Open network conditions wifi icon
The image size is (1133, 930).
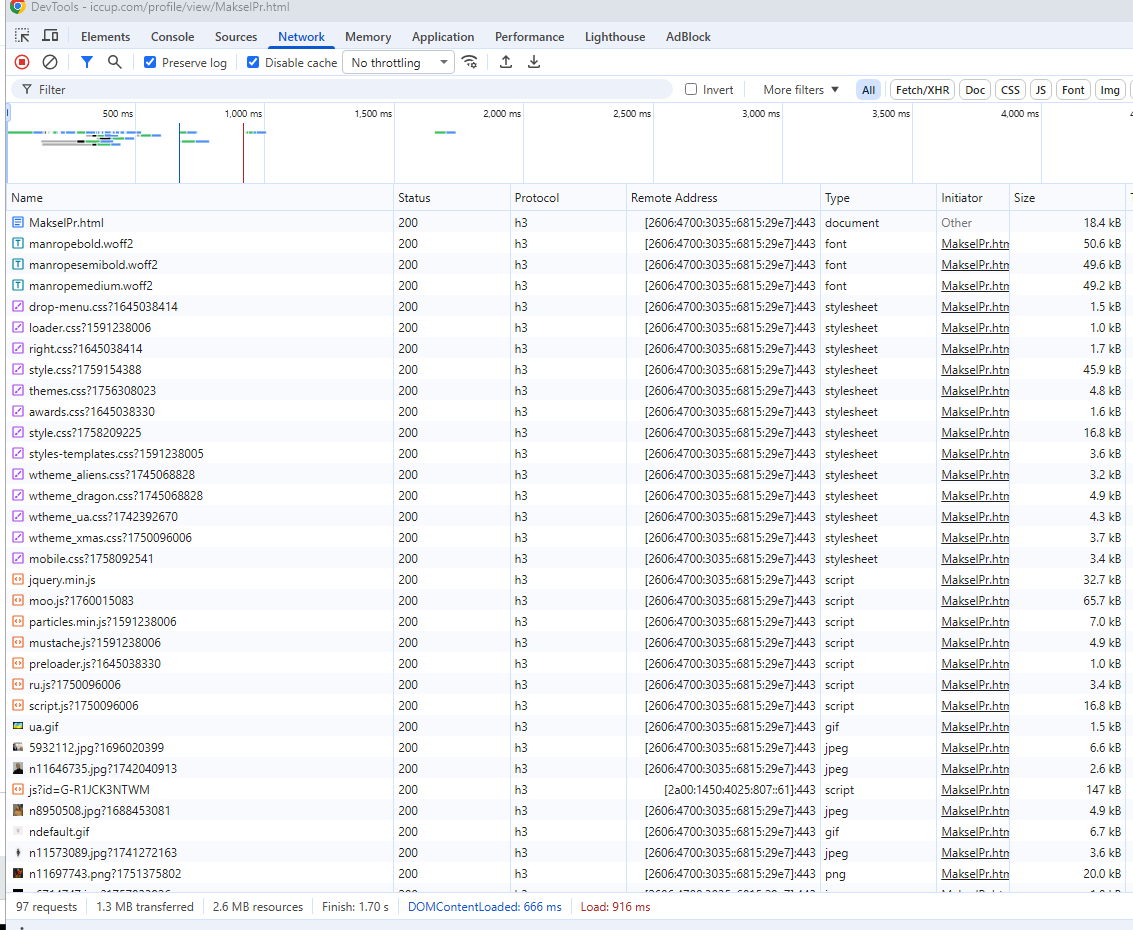click(x=470, y=62)
